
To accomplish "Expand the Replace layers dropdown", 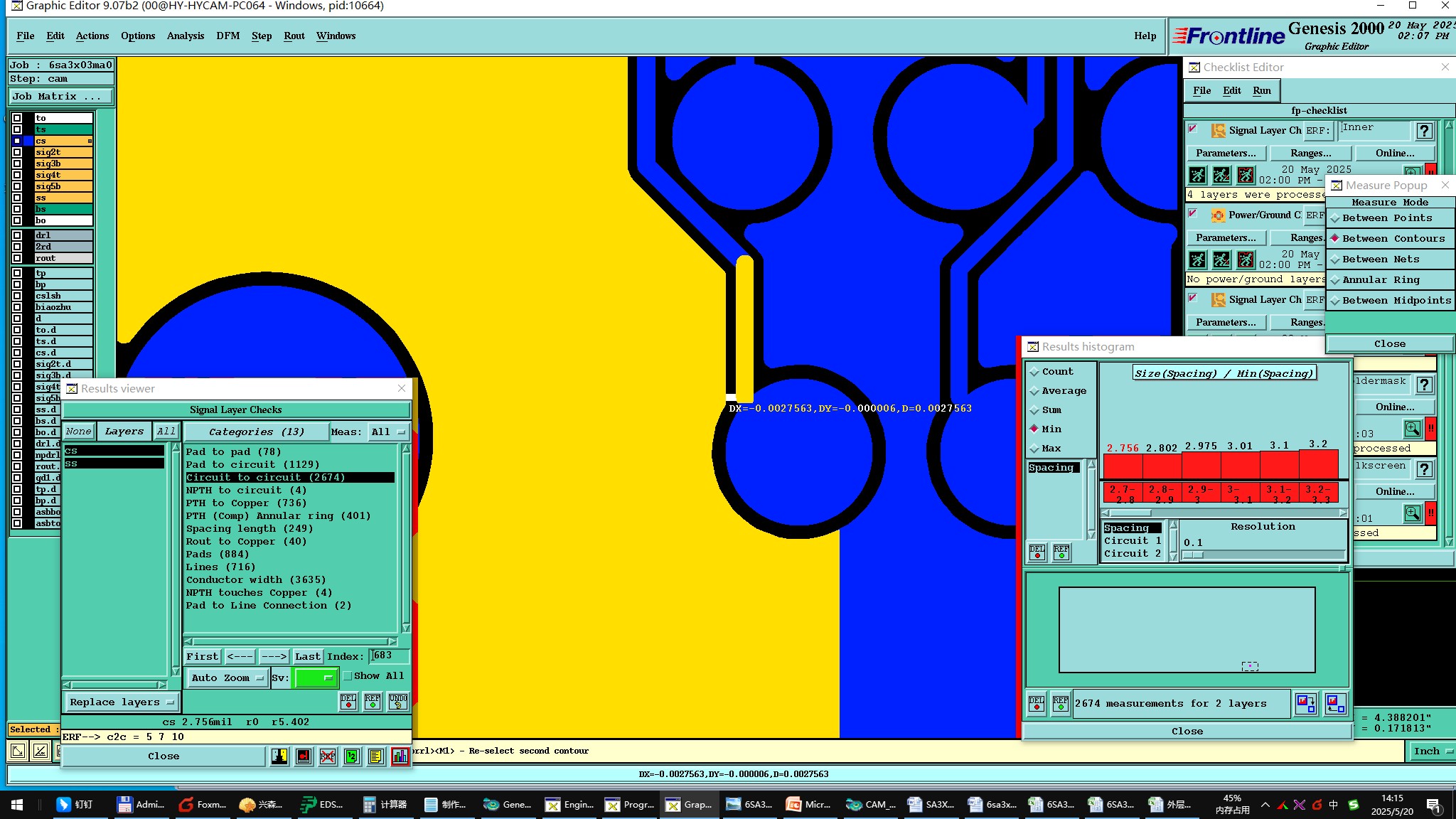I will click(x=122, y=702).
